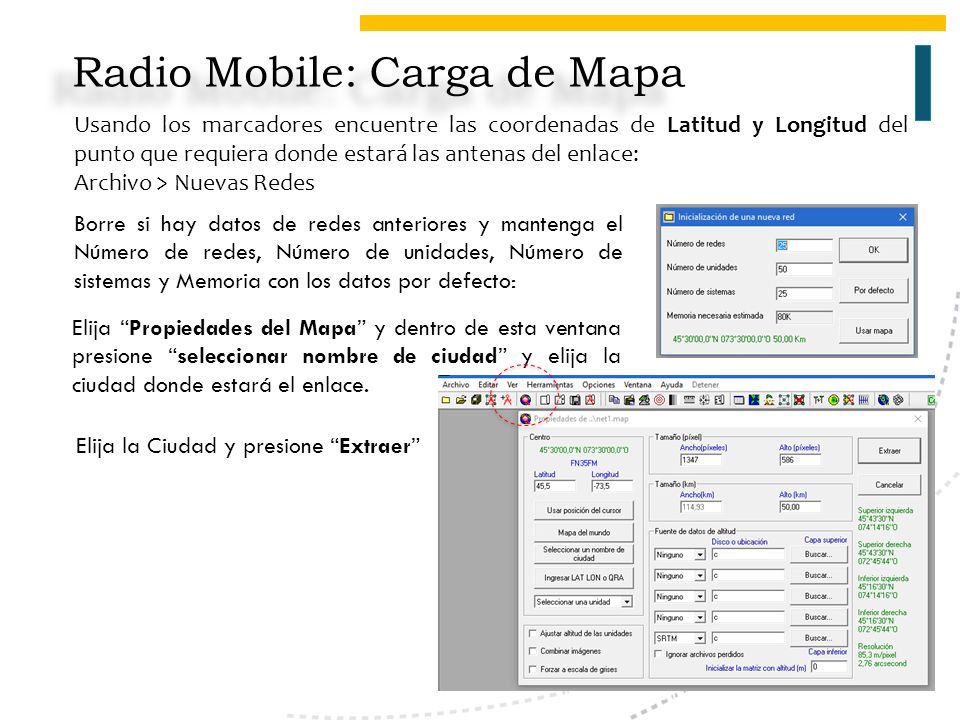Click the red X square toolbar icon
Viewport: 960px width, 720px height.
click(799, 400)
